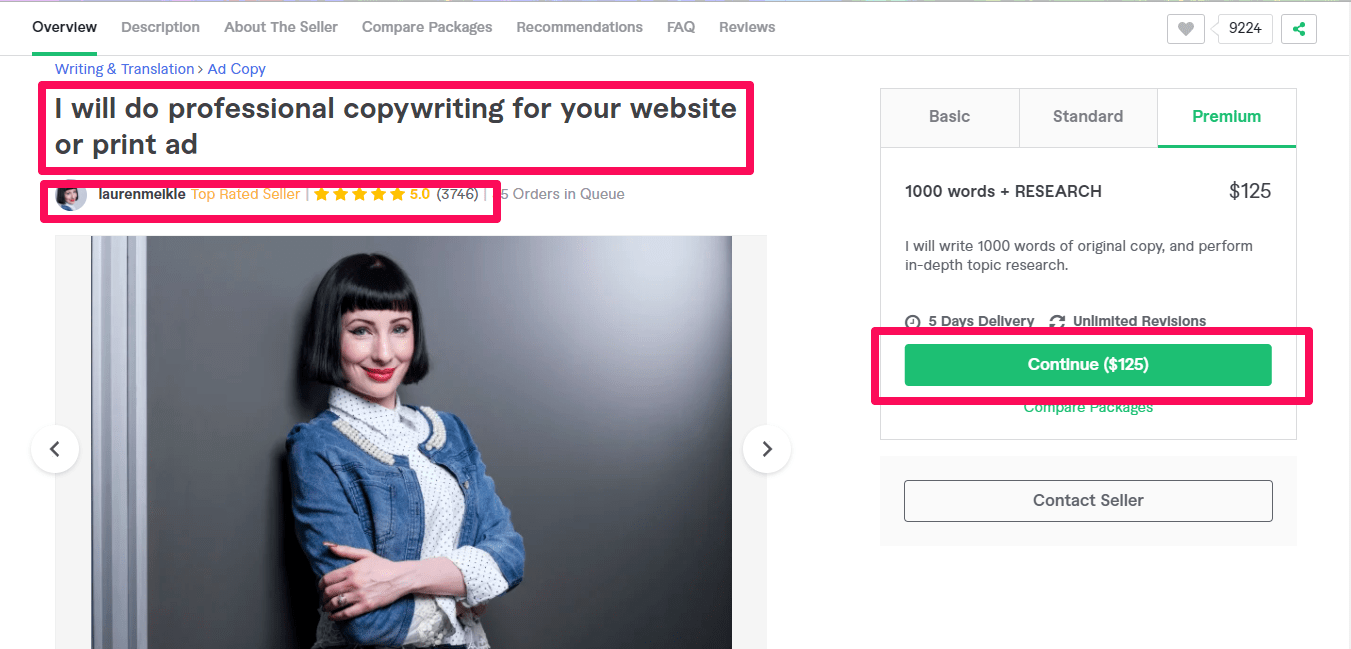Select the Basic package tab
This screenshot has width=1351, height=649.
(949, 117)
